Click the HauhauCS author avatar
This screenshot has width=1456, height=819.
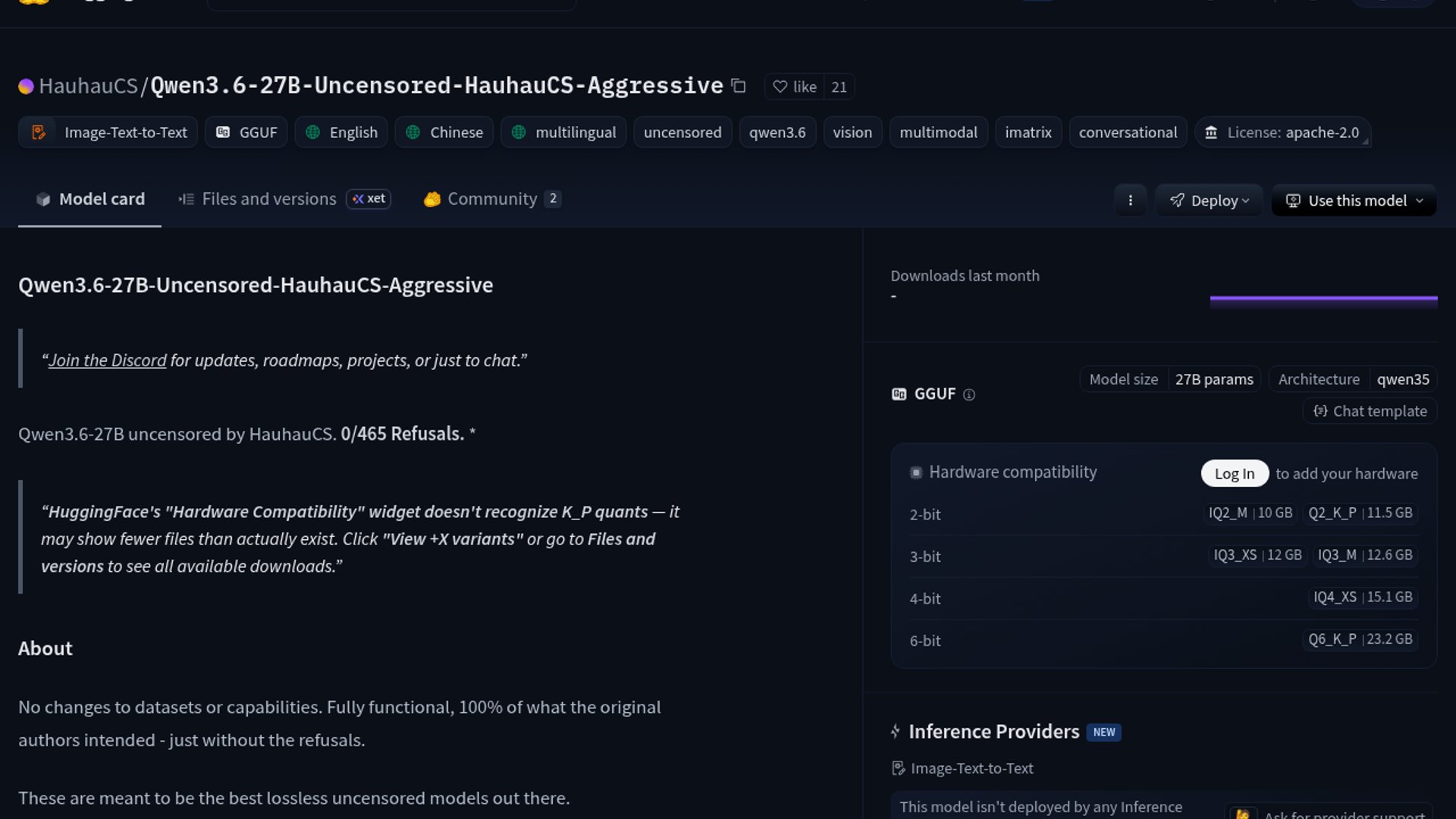tap(26, 86)
